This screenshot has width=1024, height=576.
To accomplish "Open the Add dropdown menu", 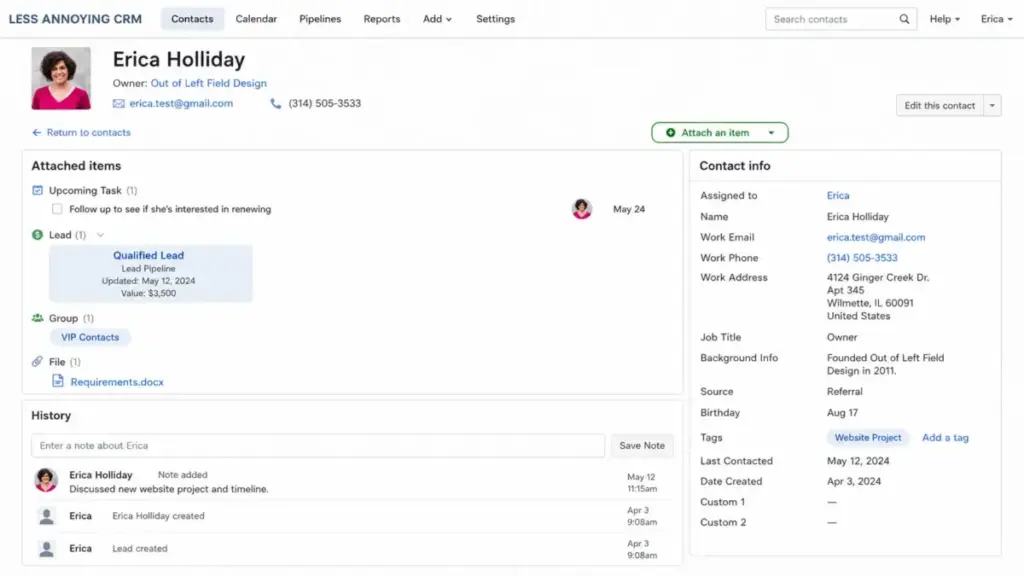I will click(437, 19).
